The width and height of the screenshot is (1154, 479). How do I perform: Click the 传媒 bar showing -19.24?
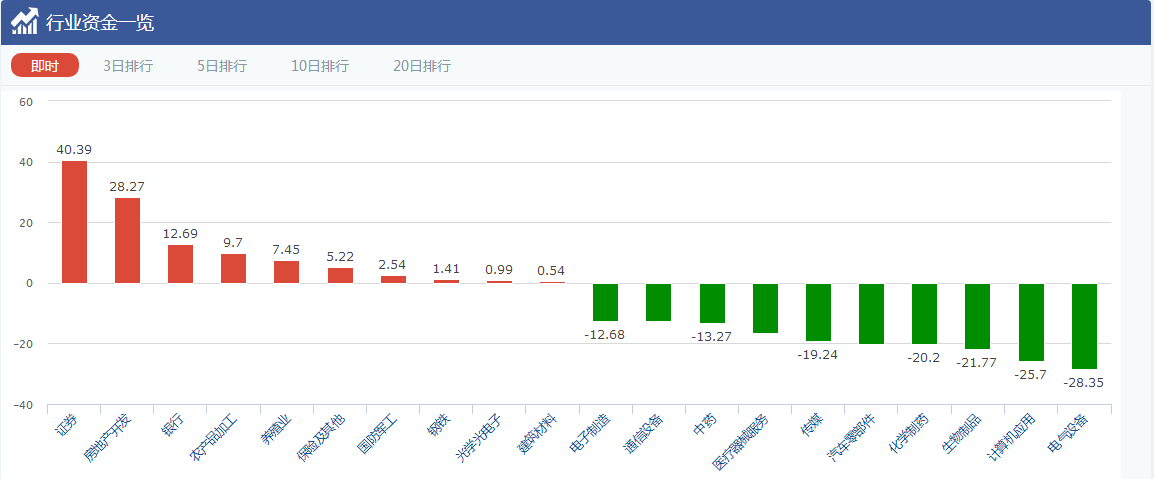(x=818, y=312)
